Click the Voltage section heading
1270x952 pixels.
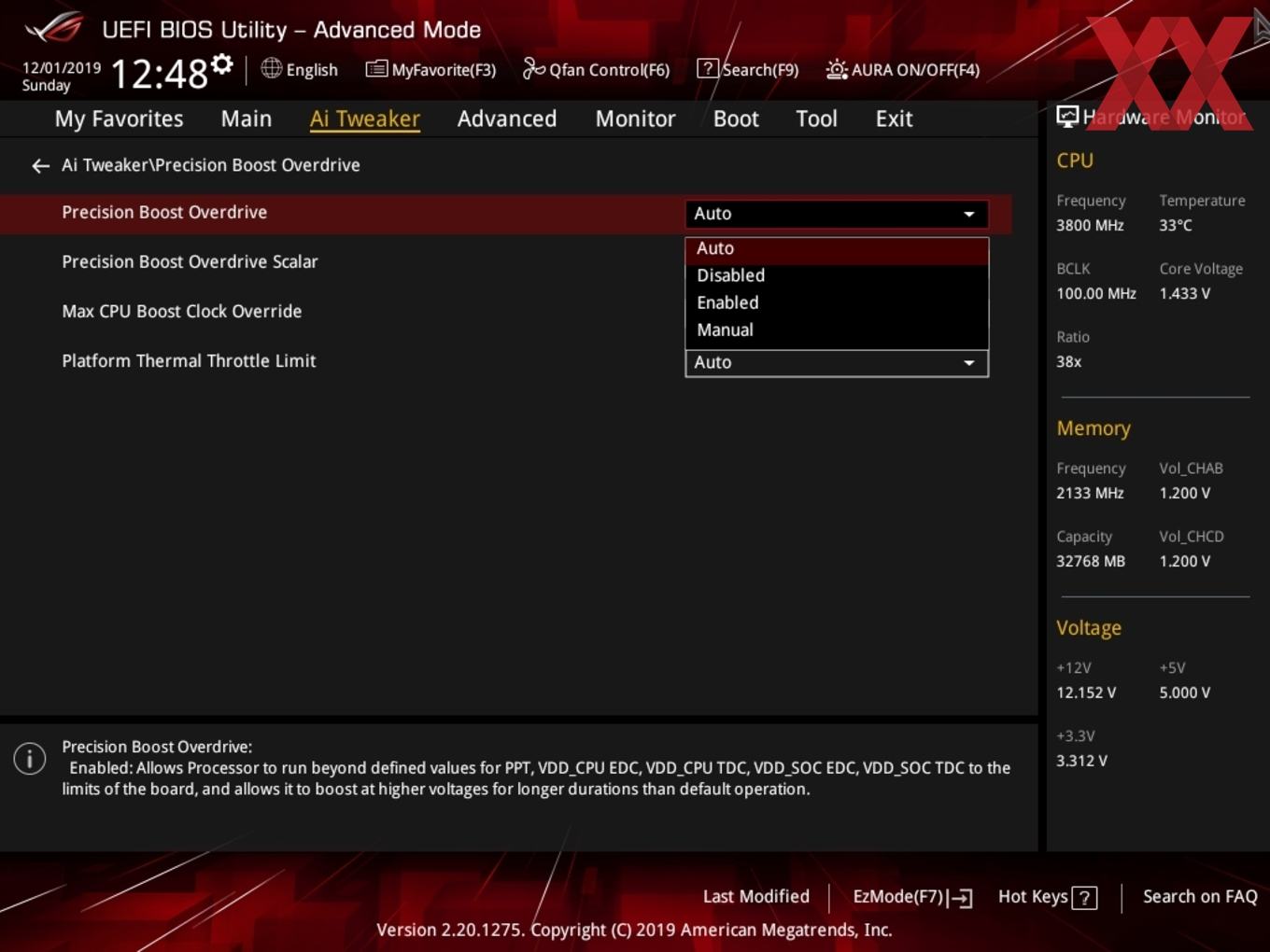point(1089,628)
